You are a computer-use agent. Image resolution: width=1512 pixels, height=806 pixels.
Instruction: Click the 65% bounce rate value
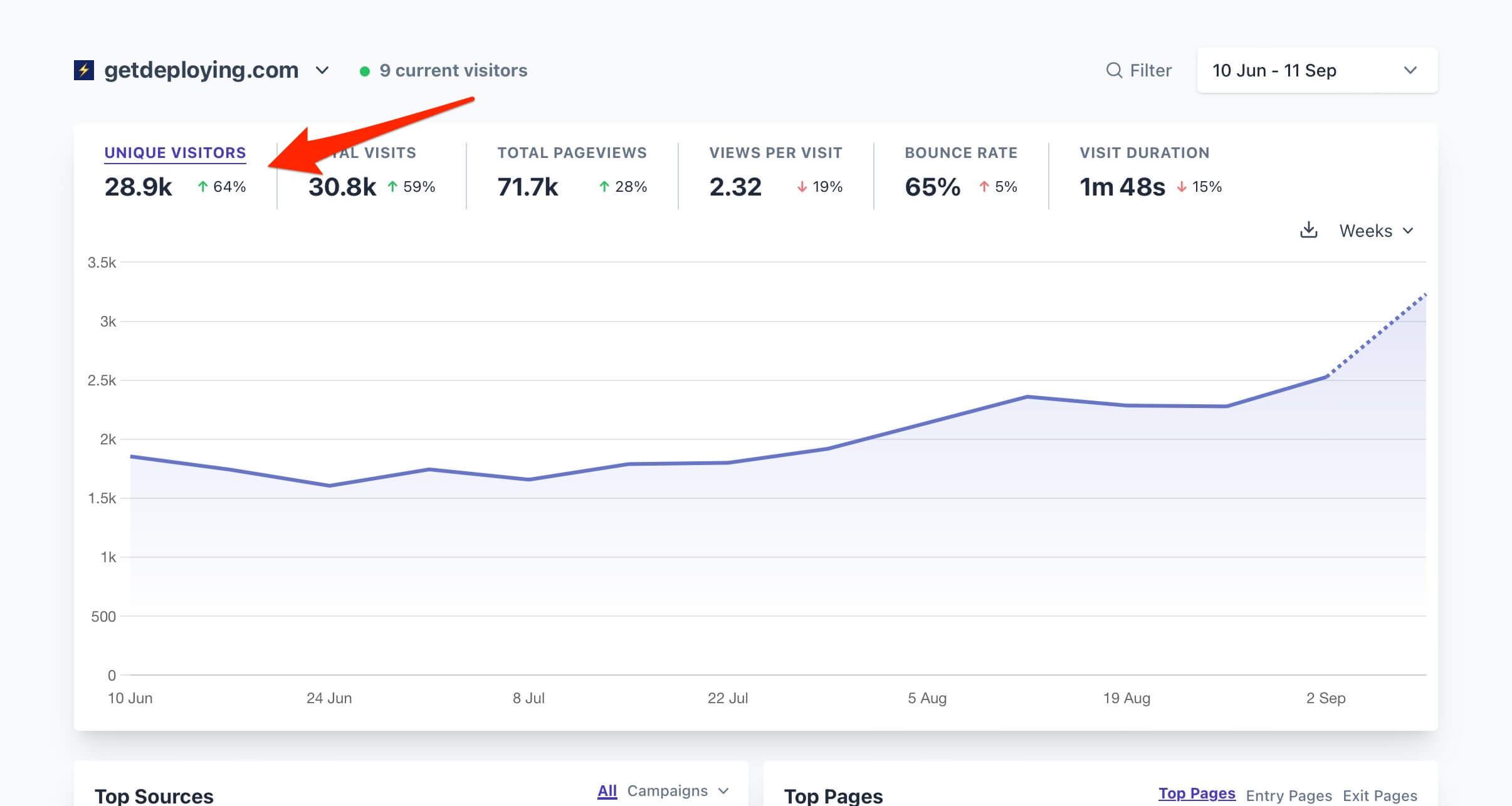932,187
